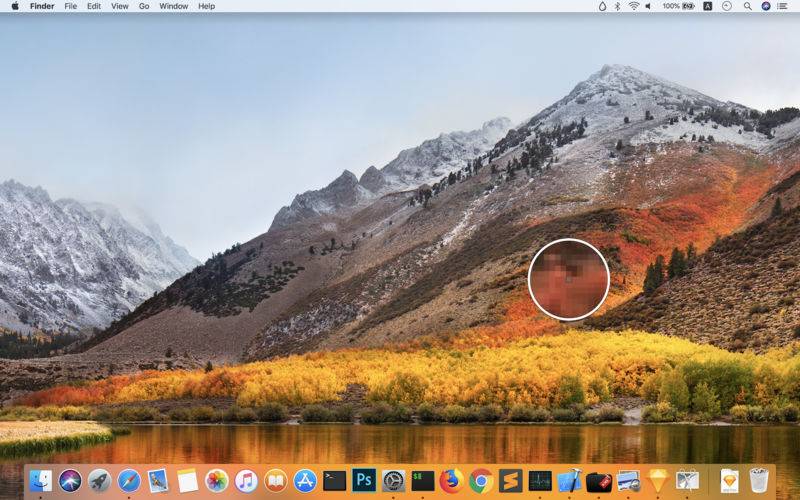Open the Mail stamp icon in Dock
This screenshot has height=500, width=800.
158,481
